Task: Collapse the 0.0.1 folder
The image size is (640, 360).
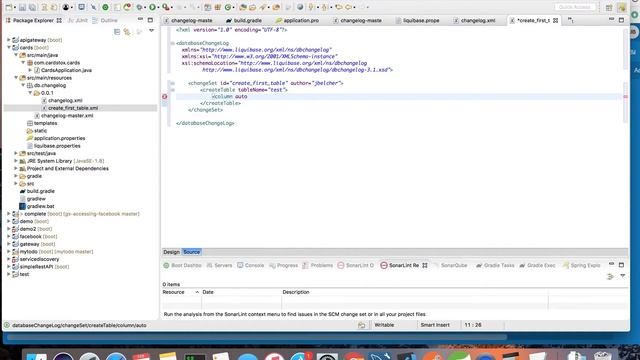Action: click(x=30, y=93)
